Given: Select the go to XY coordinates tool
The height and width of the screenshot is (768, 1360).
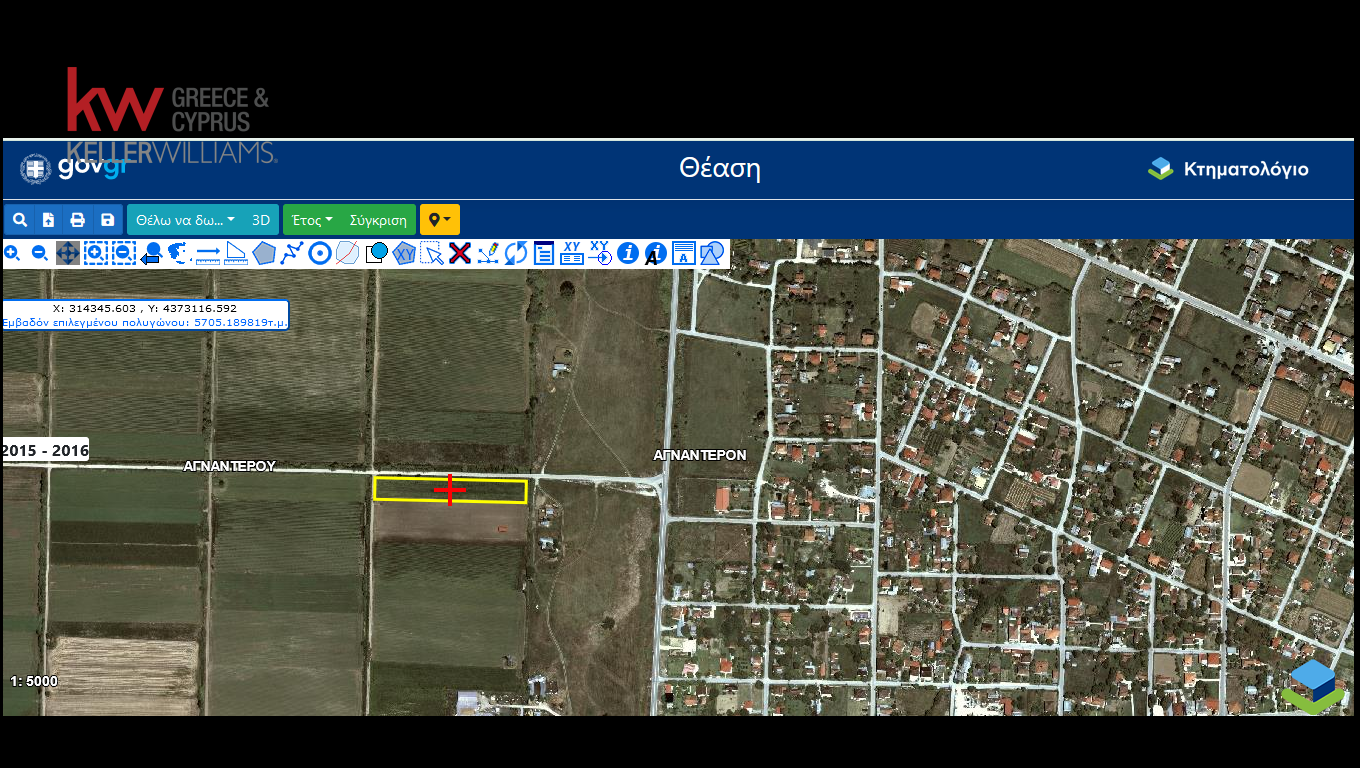Looking at the screenshot, I should [x=600, y=253].
